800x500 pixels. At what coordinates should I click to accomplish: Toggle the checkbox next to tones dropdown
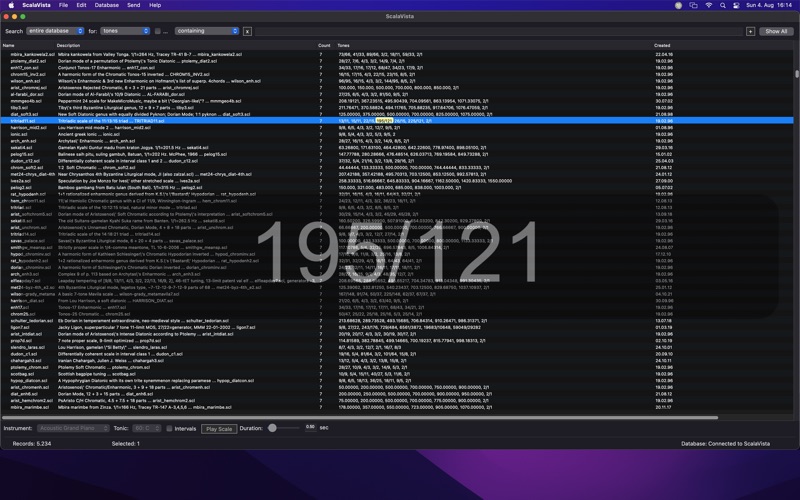(x=158, y=31)
